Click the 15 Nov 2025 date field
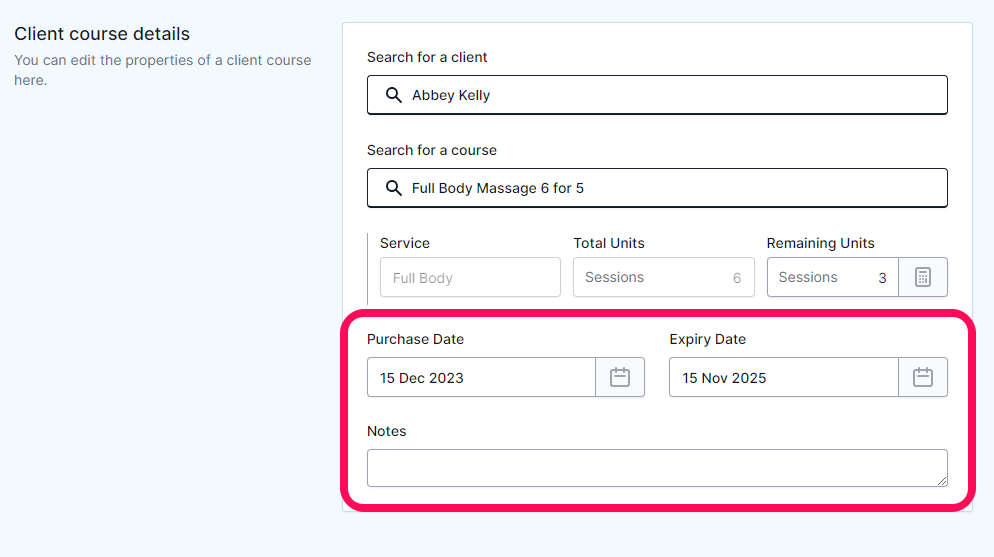 pos(784,377)
